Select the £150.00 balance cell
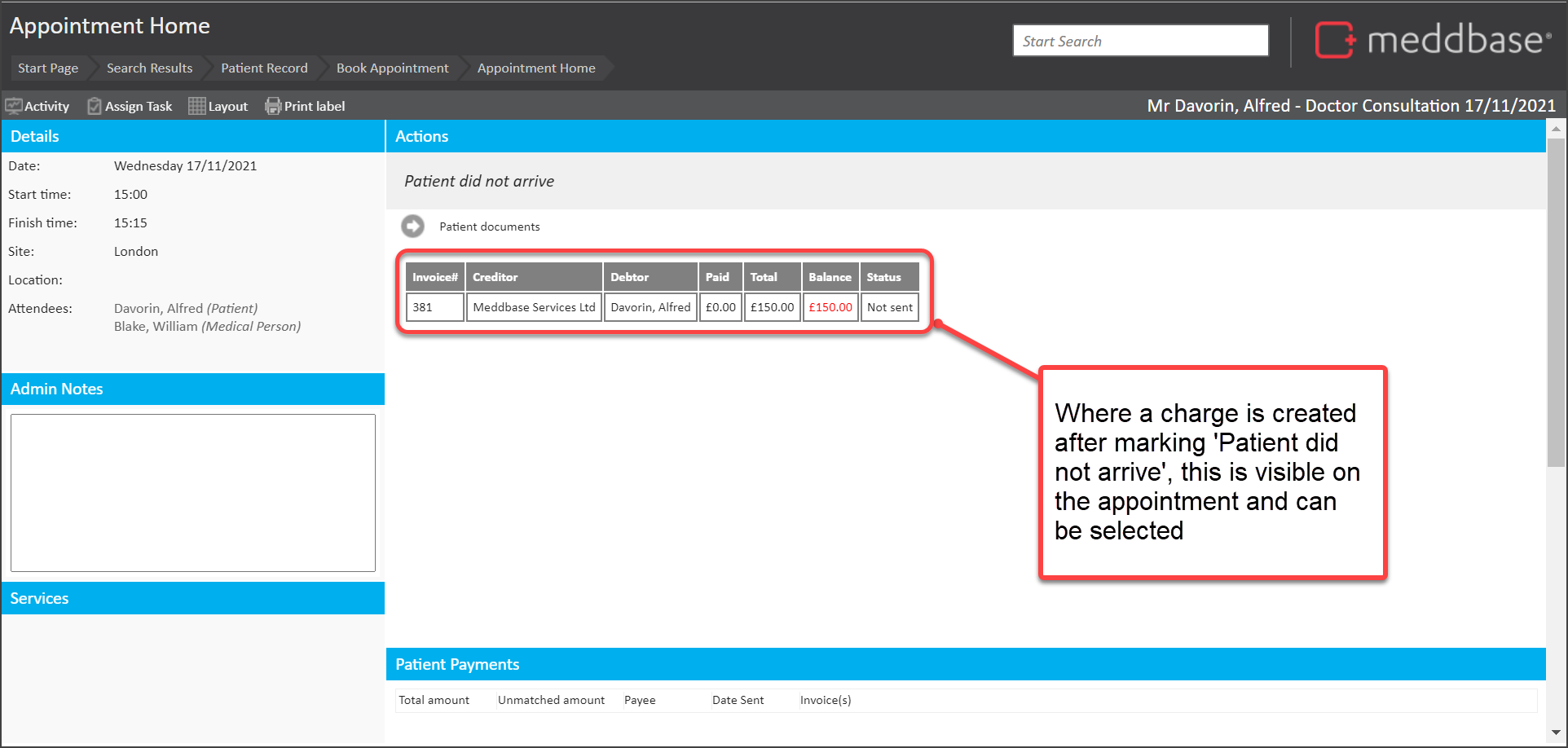 tap(830, 307)
